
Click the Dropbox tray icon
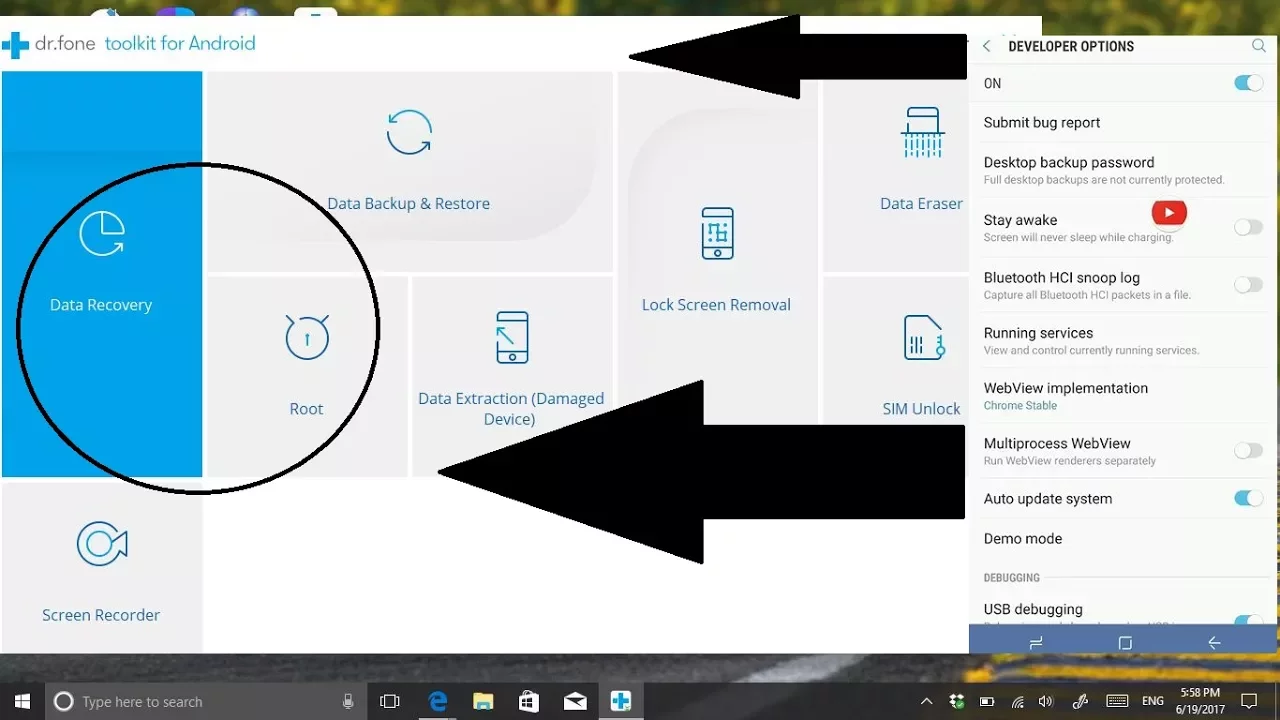point(957,701)
